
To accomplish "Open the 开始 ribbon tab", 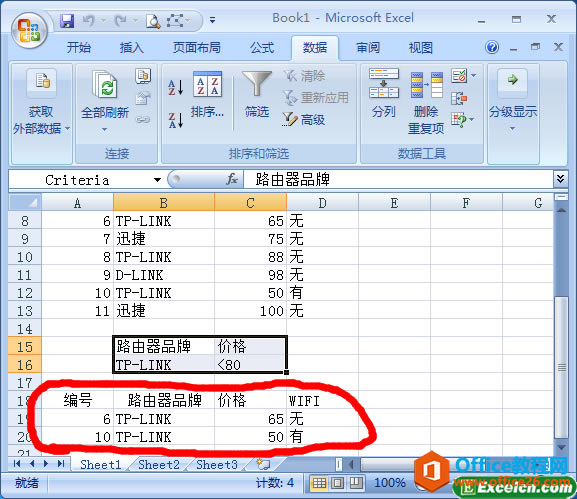I will tap(79, 47).
